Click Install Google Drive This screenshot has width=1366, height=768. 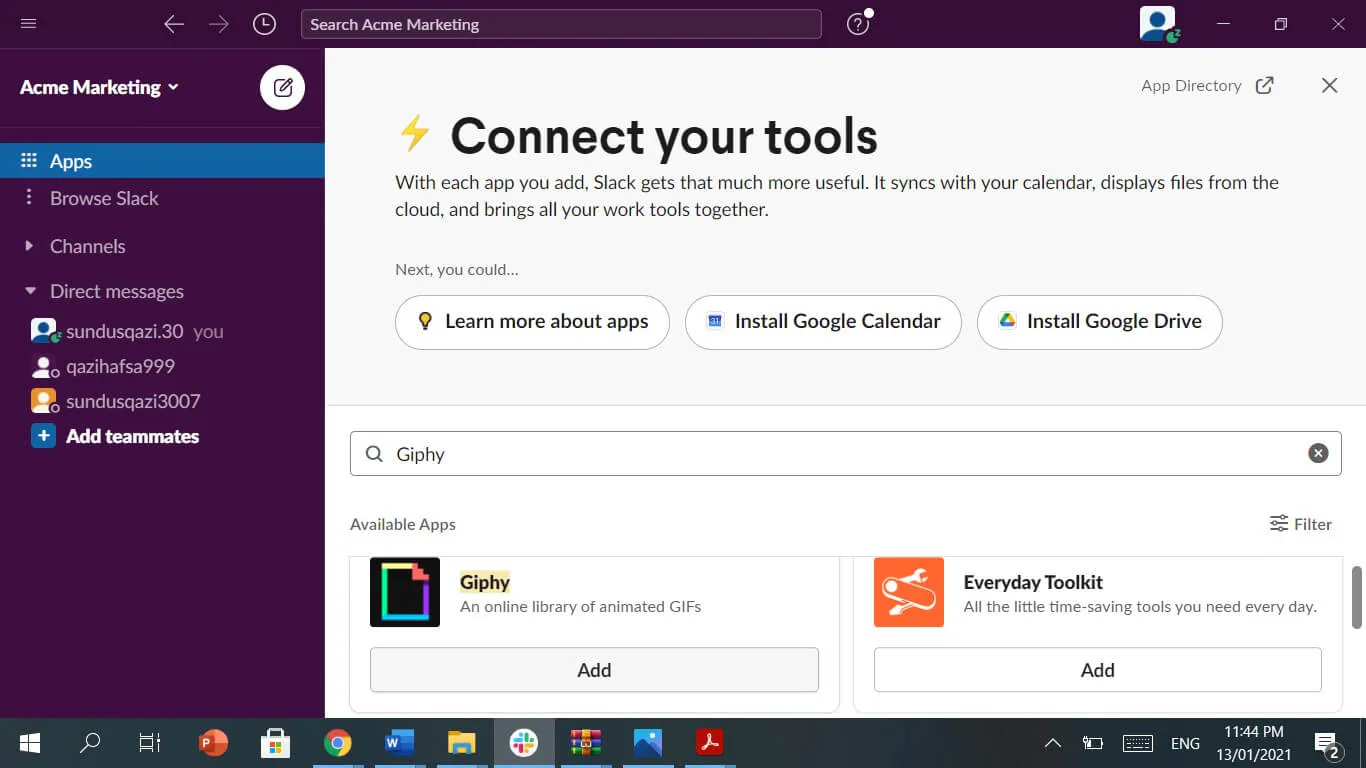click(1100, 322)
